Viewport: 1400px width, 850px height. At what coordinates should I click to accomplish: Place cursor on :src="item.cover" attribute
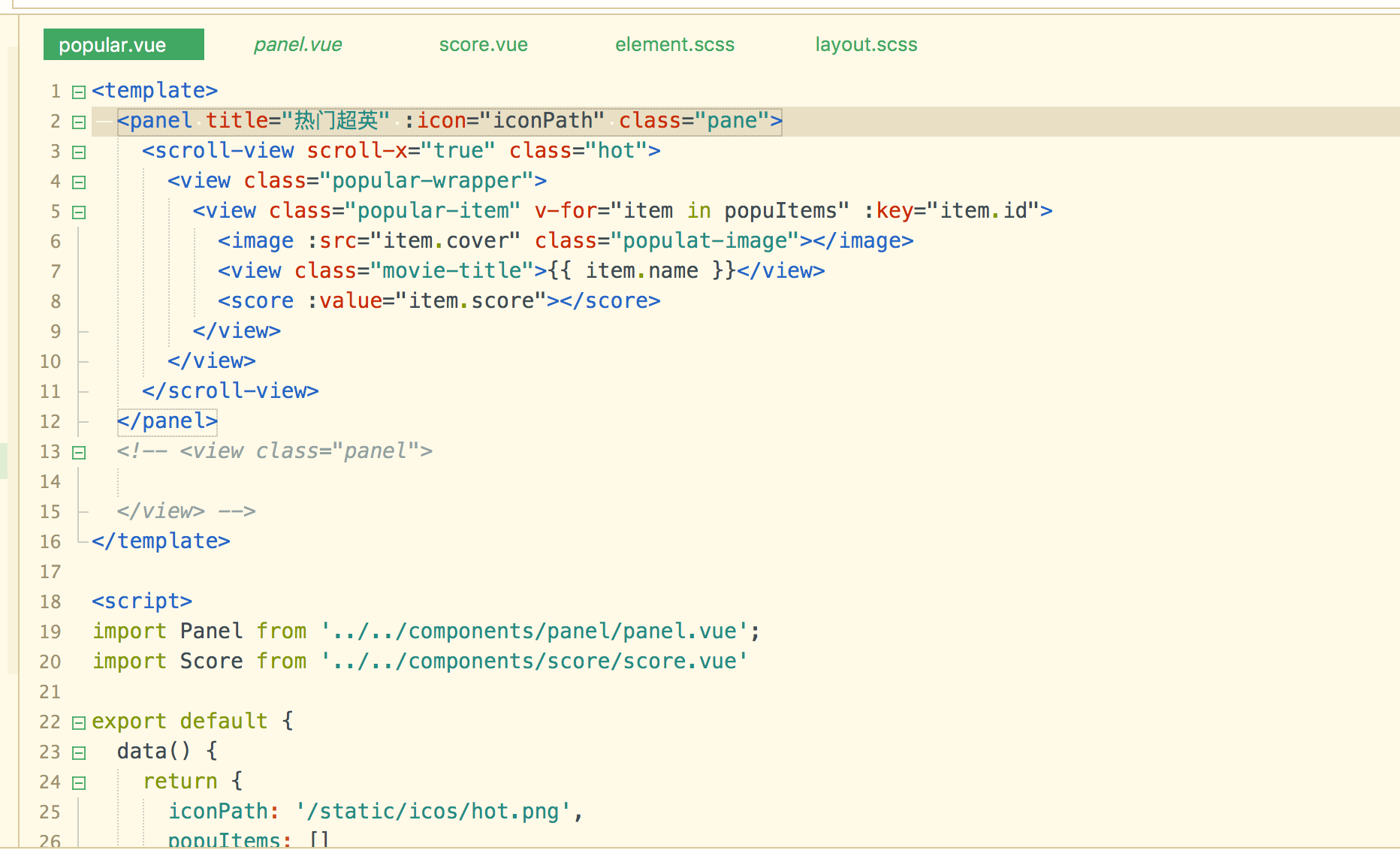pos(414,240)
